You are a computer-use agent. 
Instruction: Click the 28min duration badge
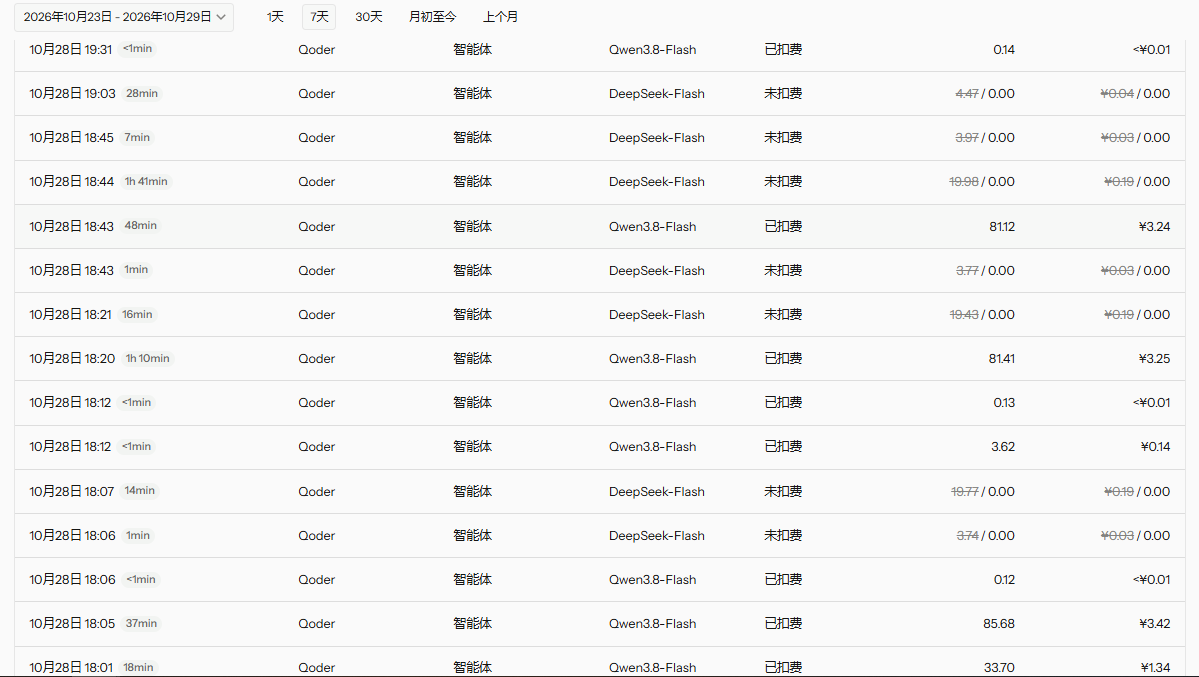point(142,93)
